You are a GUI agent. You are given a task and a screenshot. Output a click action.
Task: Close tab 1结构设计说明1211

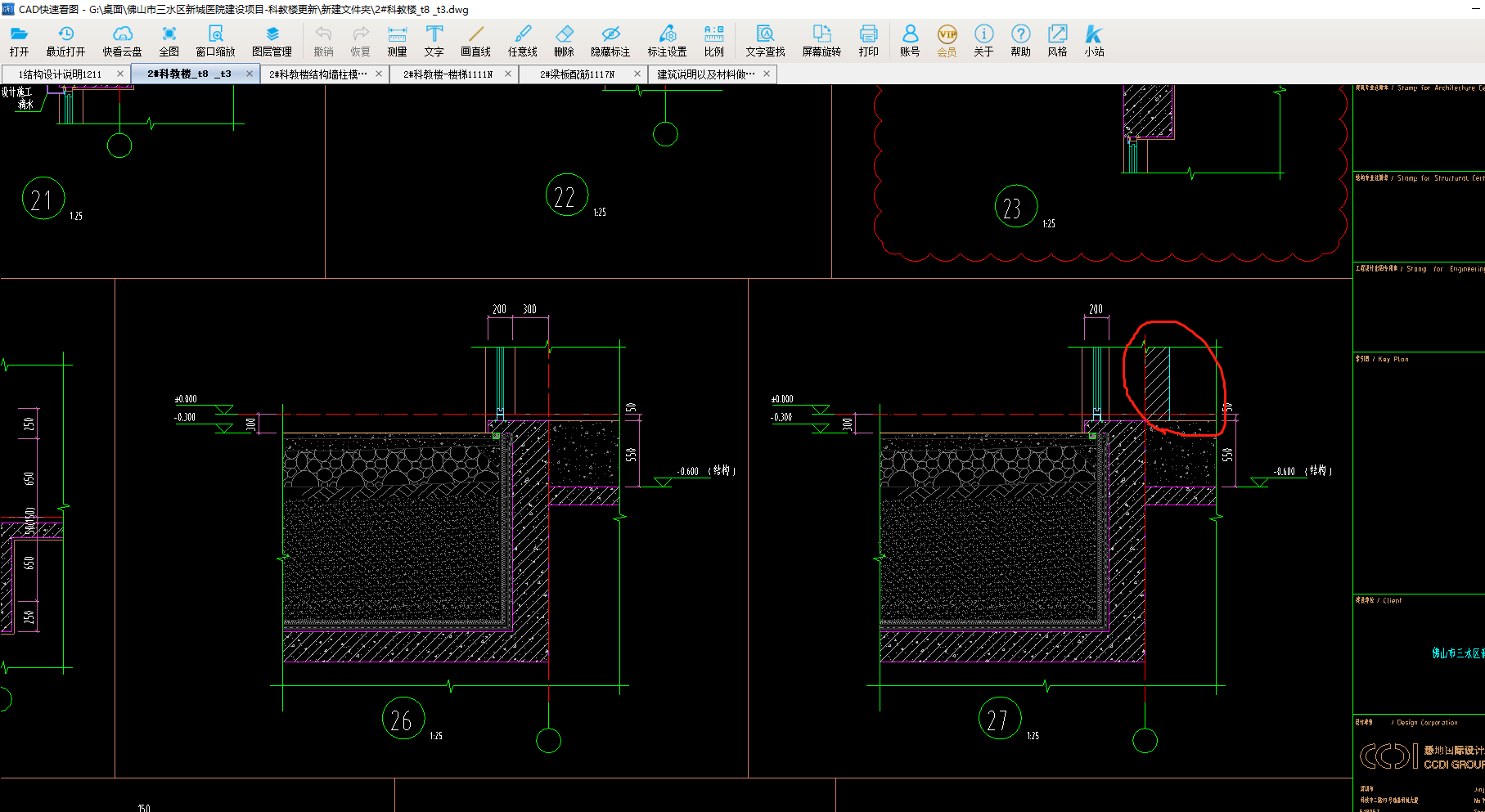point(120,74)
